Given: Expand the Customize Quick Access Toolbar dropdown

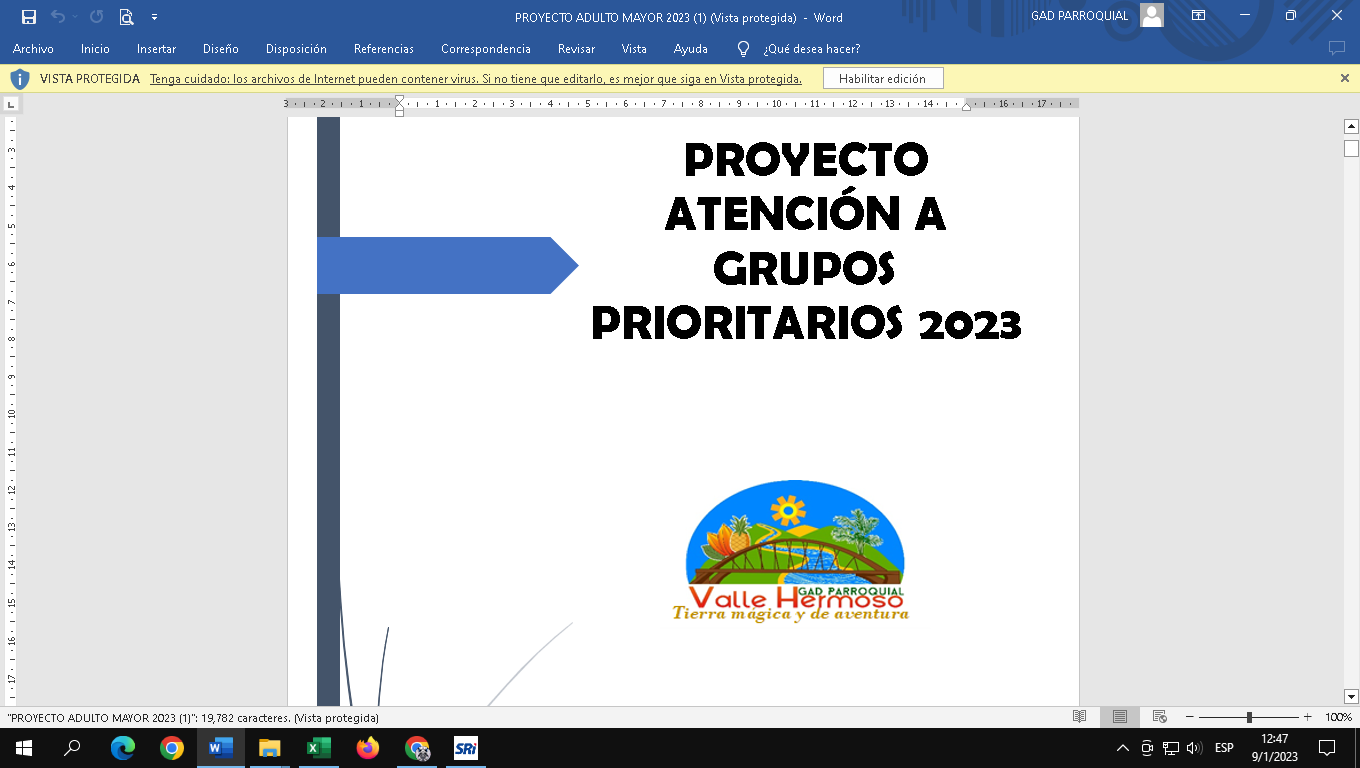Looking at the screenshot, I should tap(154, 17).
